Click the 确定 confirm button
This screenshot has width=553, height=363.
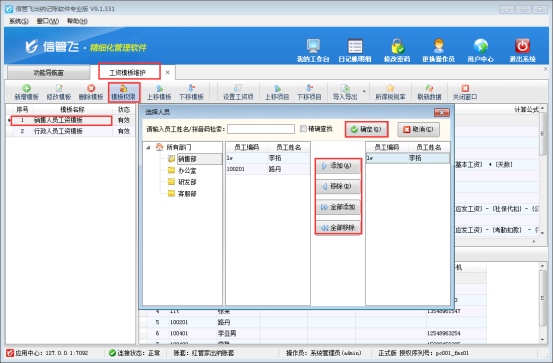pyautogui.click(x=366, y=129)
